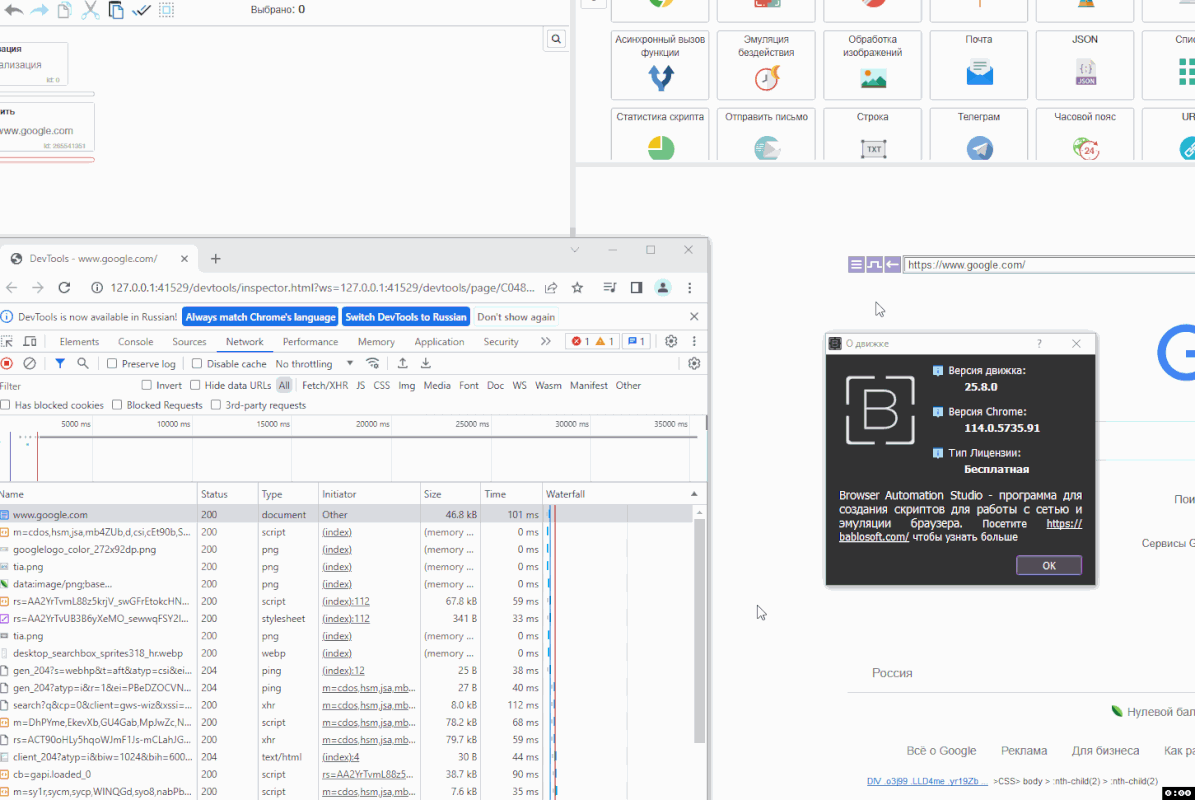Click the Export HAR download icon
Image resolution: width=1195 pixels, height=800 pixels.
pyautogui.click(x=425, y=363)
